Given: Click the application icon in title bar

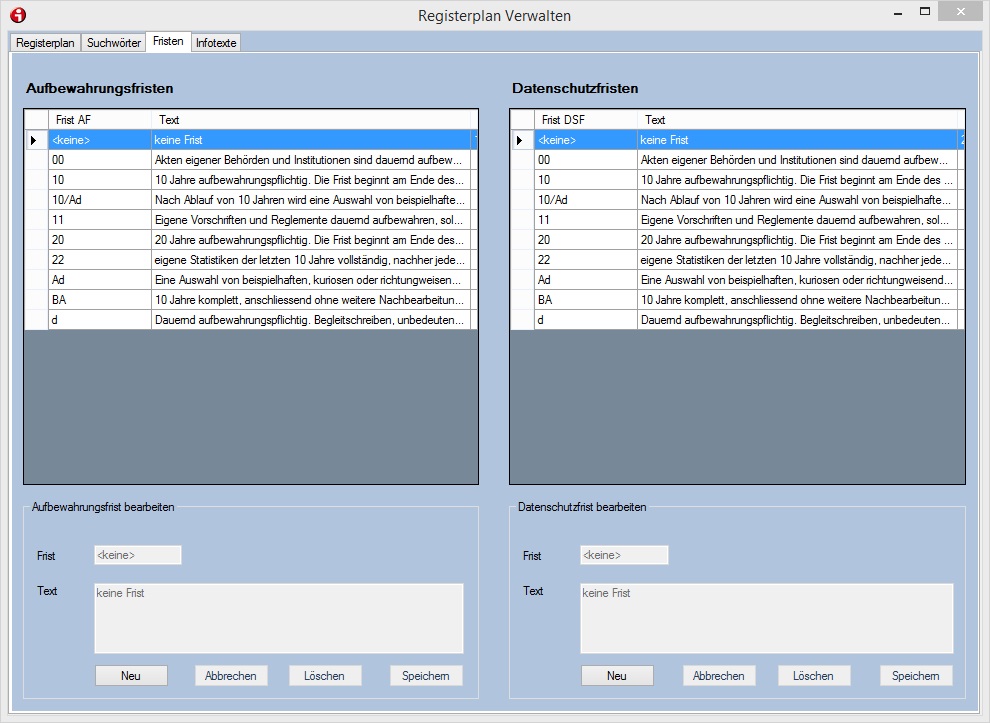Looking at the screenshot, I should [x=17, y=15].
